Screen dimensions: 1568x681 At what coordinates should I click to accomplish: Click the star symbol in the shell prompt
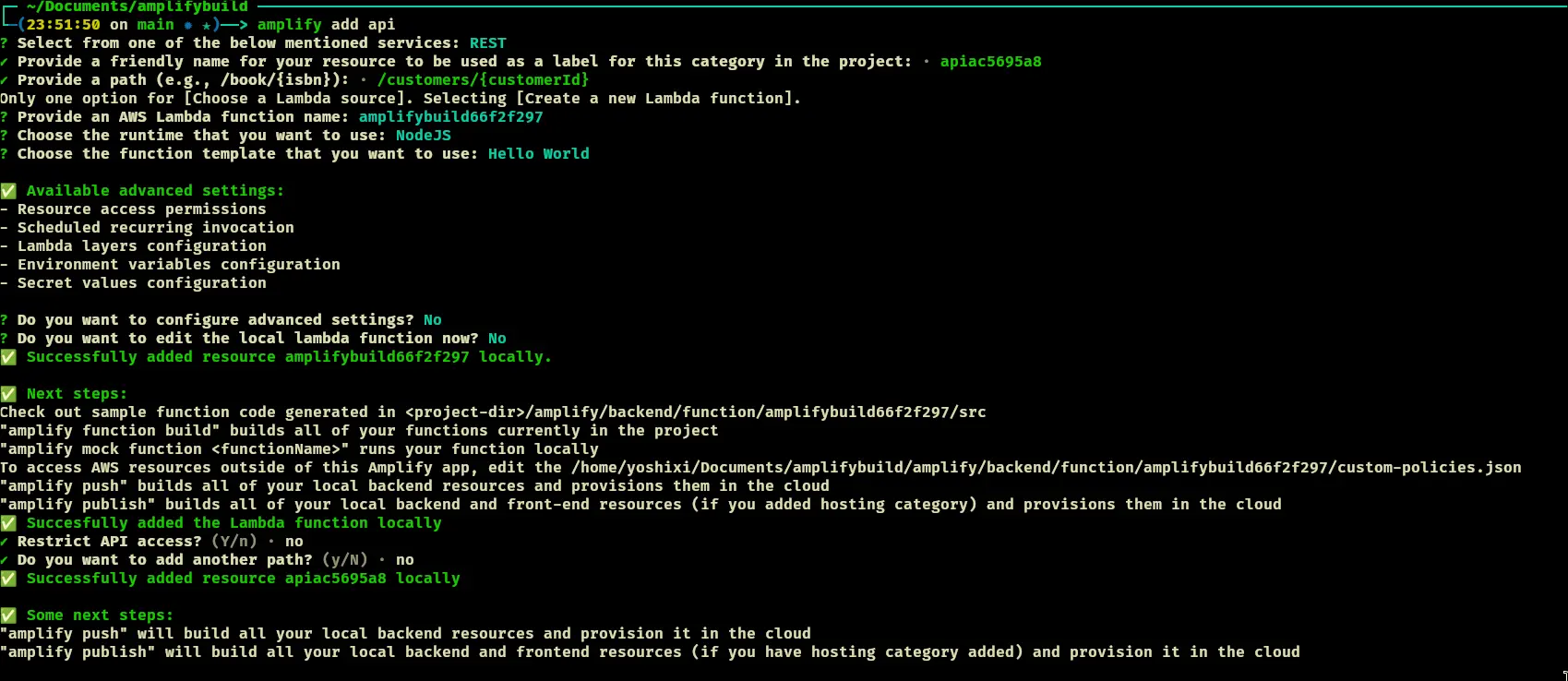point(206,25)
